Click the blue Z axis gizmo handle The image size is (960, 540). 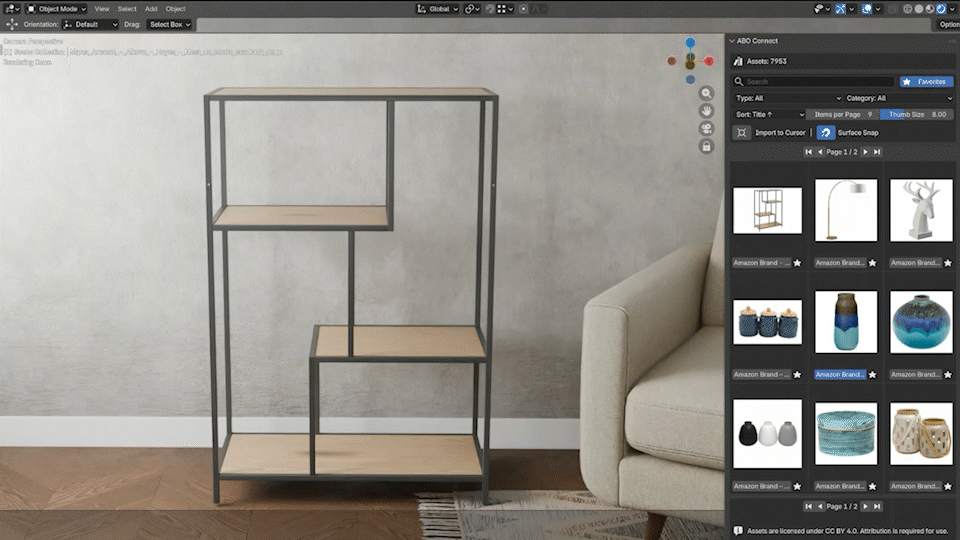pos(690,43)
